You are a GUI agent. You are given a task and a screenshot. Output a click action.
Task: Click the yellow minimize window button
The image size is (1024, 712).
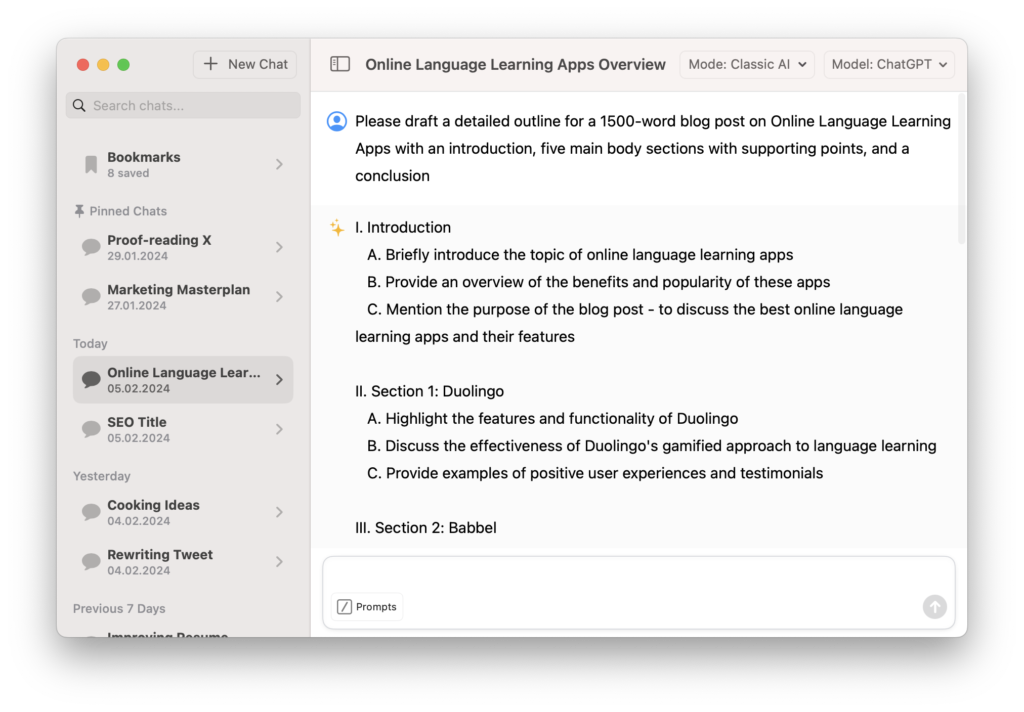tap(103, 65)
